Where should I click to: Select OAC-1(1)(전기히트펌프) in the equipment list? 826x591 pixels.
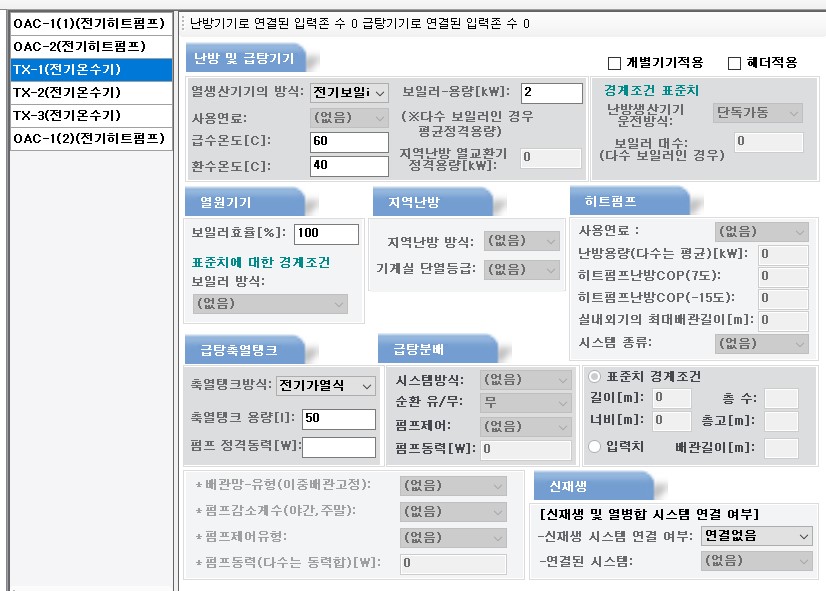point(86,23)
